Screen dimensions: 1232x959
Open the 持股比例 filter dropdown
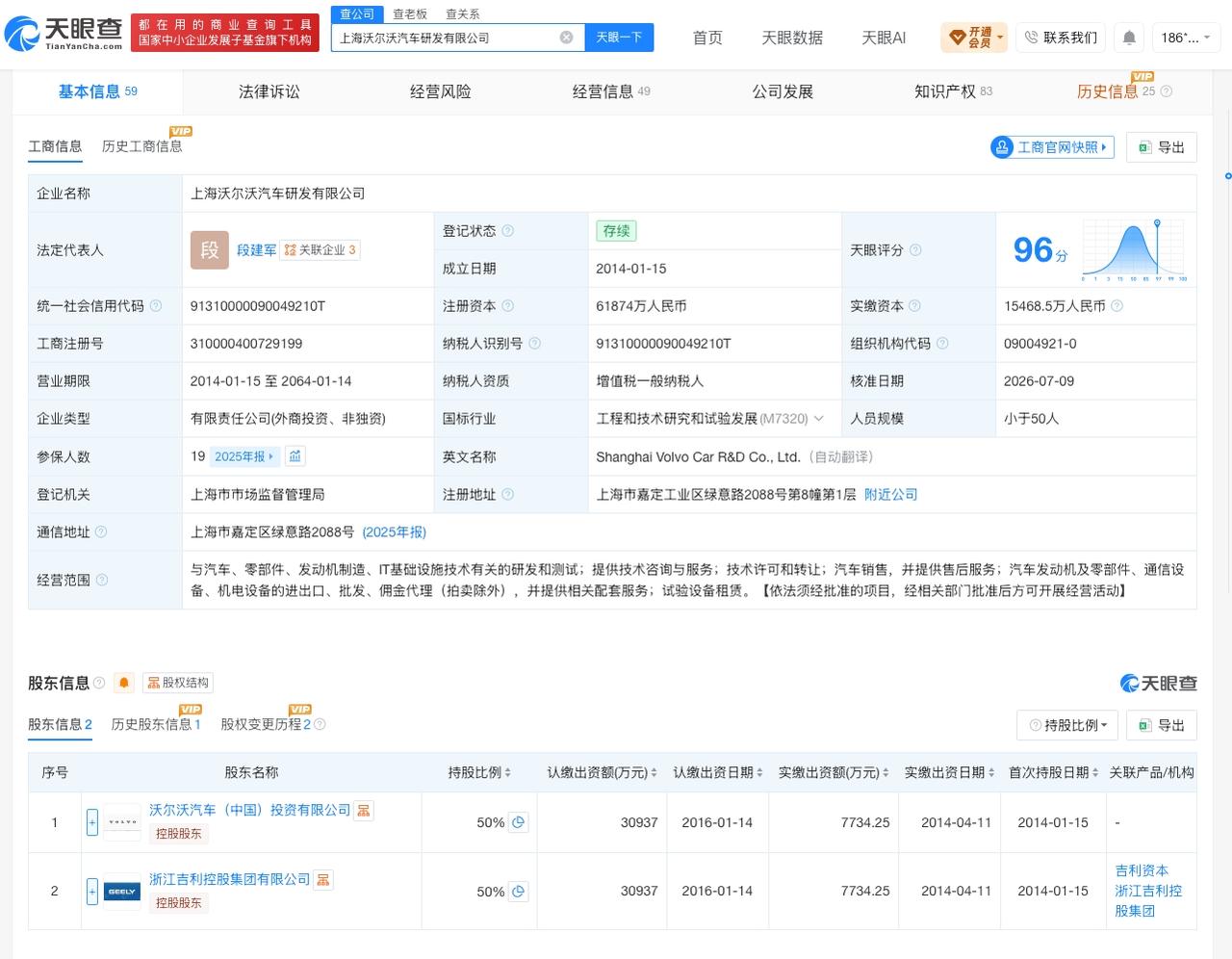click(1067, 725)
